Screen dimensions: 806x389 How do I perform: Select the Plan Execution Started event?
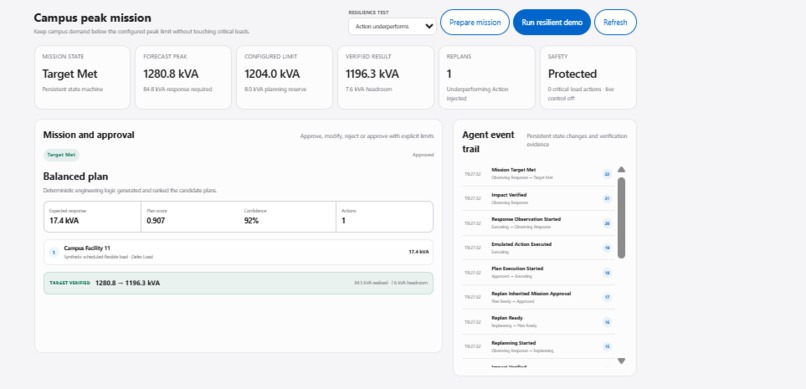(x=538, y=272)
